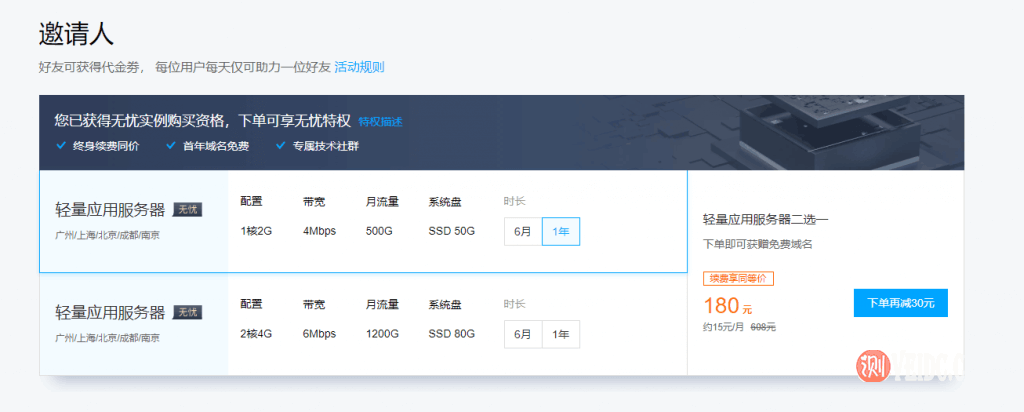Click the 1200G monthly traffic value
Image resolution: width=1024 pixels, height=412 pixels.
pyautogui.click(x=382, y=334)
